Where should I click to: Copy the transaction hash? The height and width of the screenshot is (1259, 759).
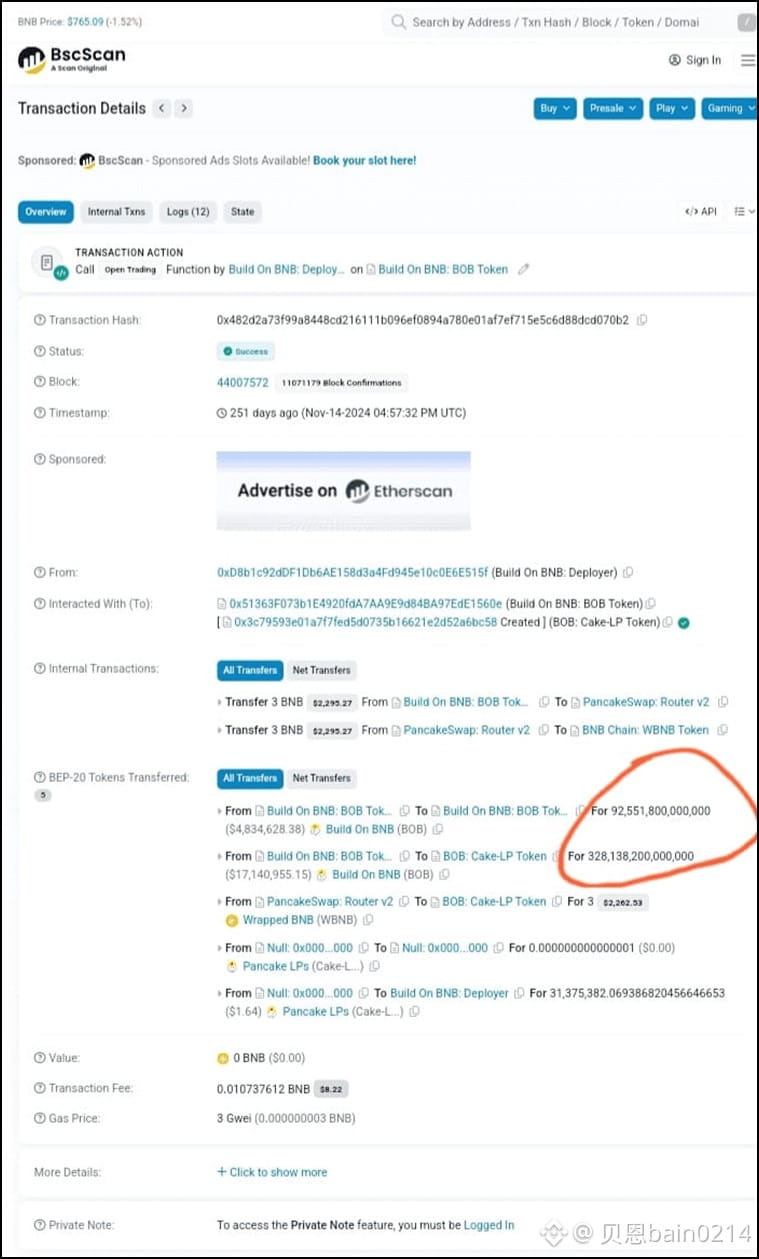tap(642, 320)
